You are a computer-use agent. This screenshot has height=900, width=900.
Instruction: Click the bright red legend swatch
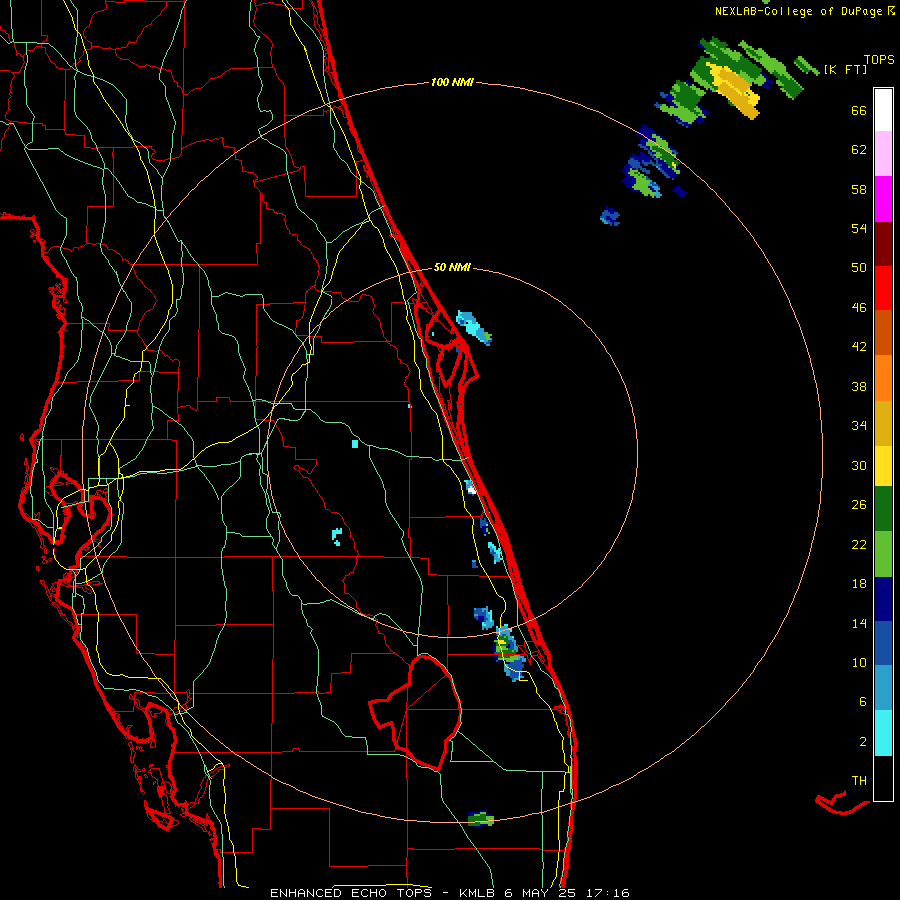tap(883, 288)
